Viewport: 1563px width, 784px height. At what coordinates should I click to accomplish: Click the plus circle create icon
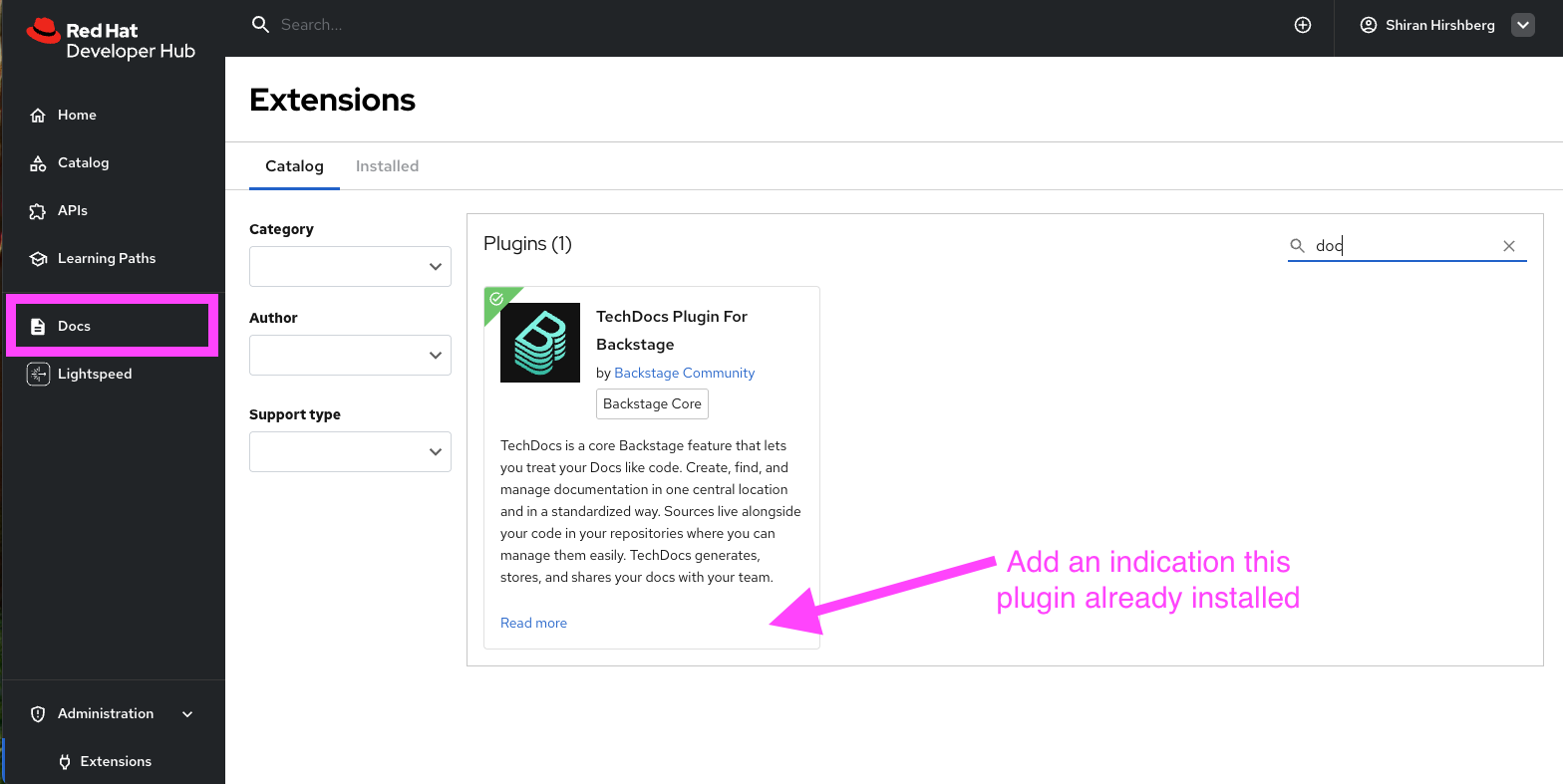click(x=1302, y=25)
